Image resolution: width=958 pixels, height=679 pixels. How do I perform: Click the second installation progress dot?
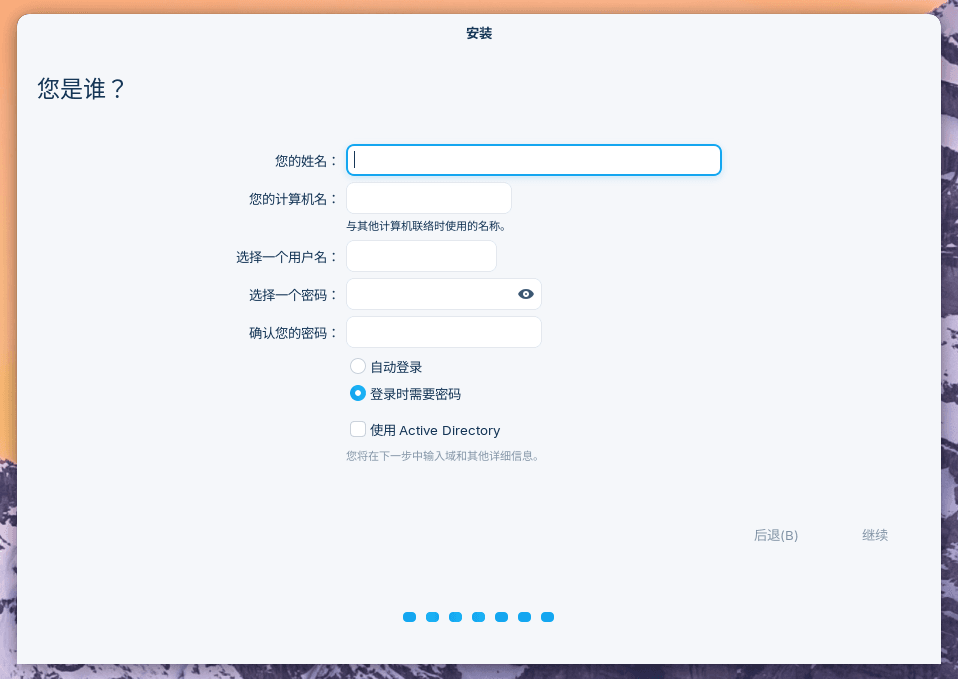tap(432, 617)
